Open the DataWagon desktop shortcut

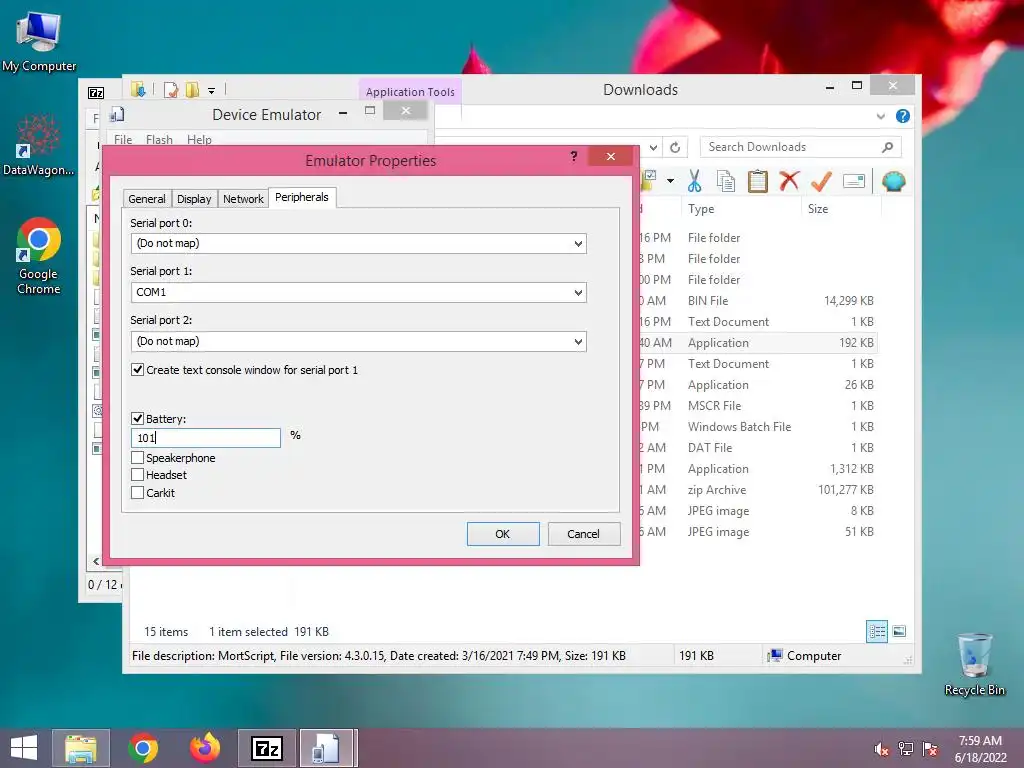(39, 145)
